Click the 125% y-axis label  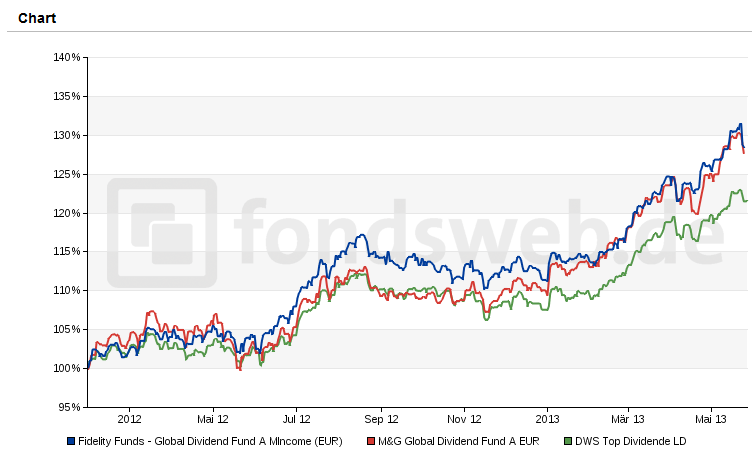tap(67, 174)
